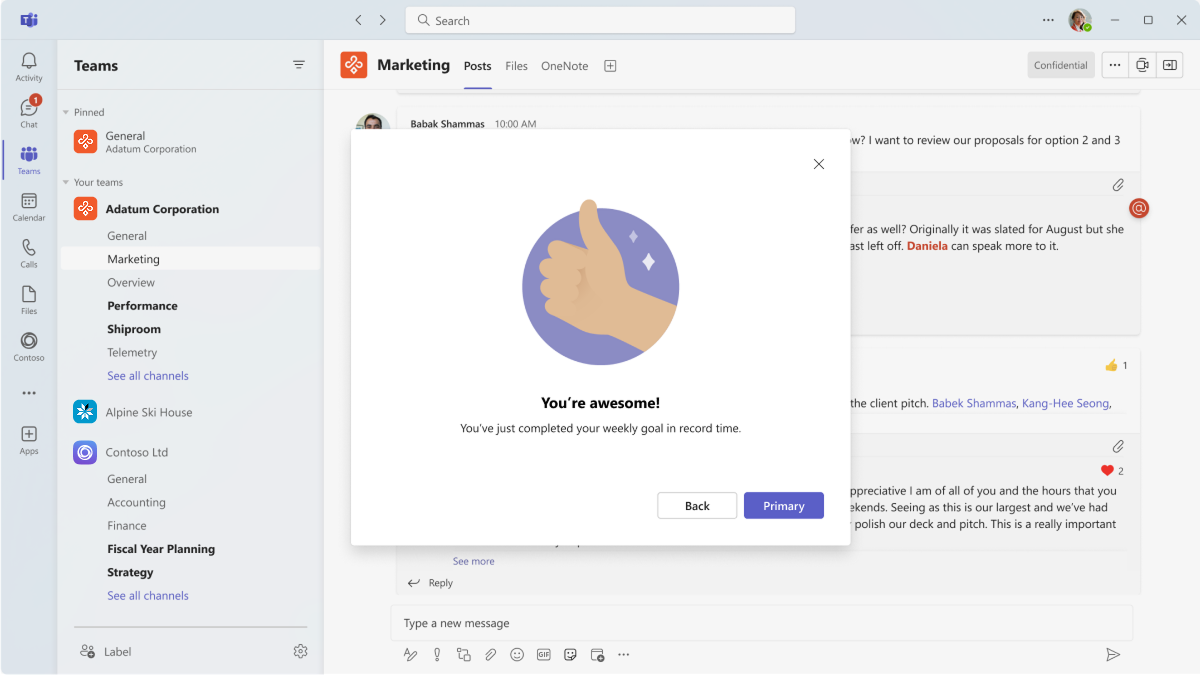This screenshot has width=1200, height=675.
Task: Click the Label join team icon
Action: coord(88,651)
